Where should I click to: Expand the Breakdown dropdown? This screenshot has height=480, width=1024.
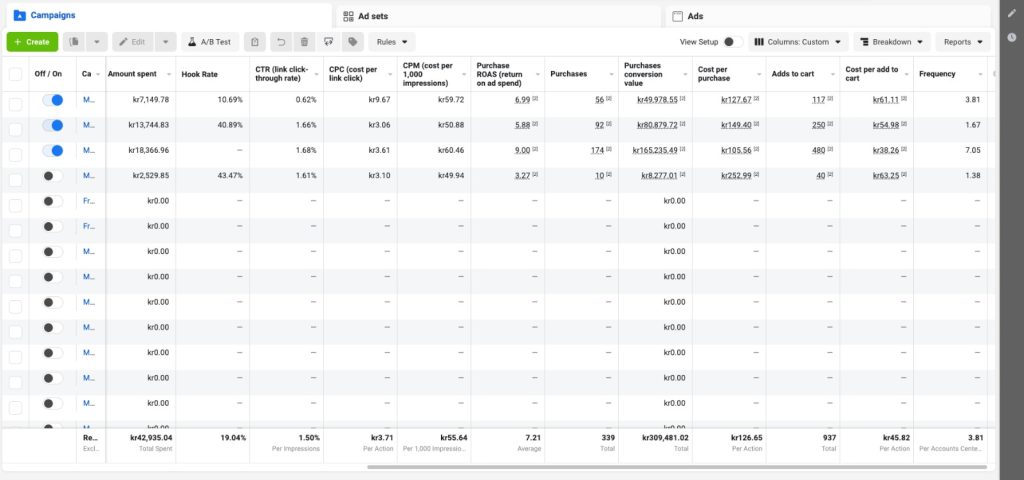coord(892,42)
